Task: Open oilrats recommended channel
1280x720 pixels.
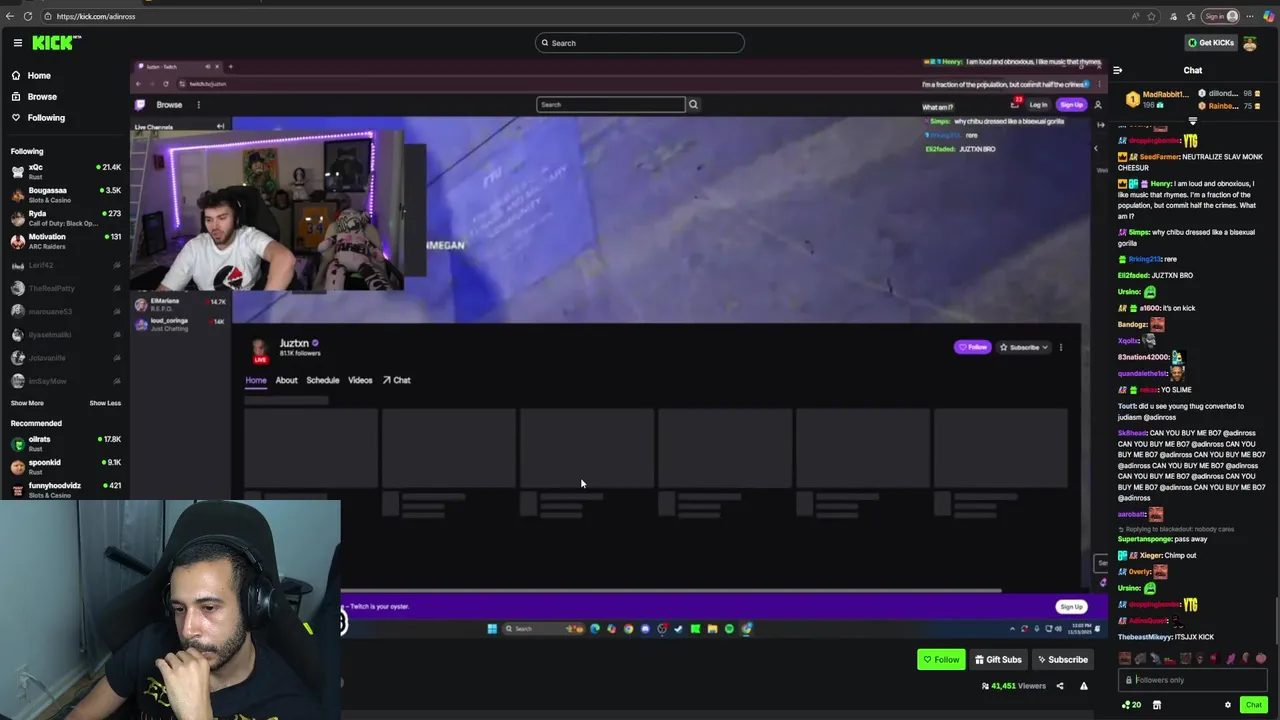Action: click(x=65, y=442)
